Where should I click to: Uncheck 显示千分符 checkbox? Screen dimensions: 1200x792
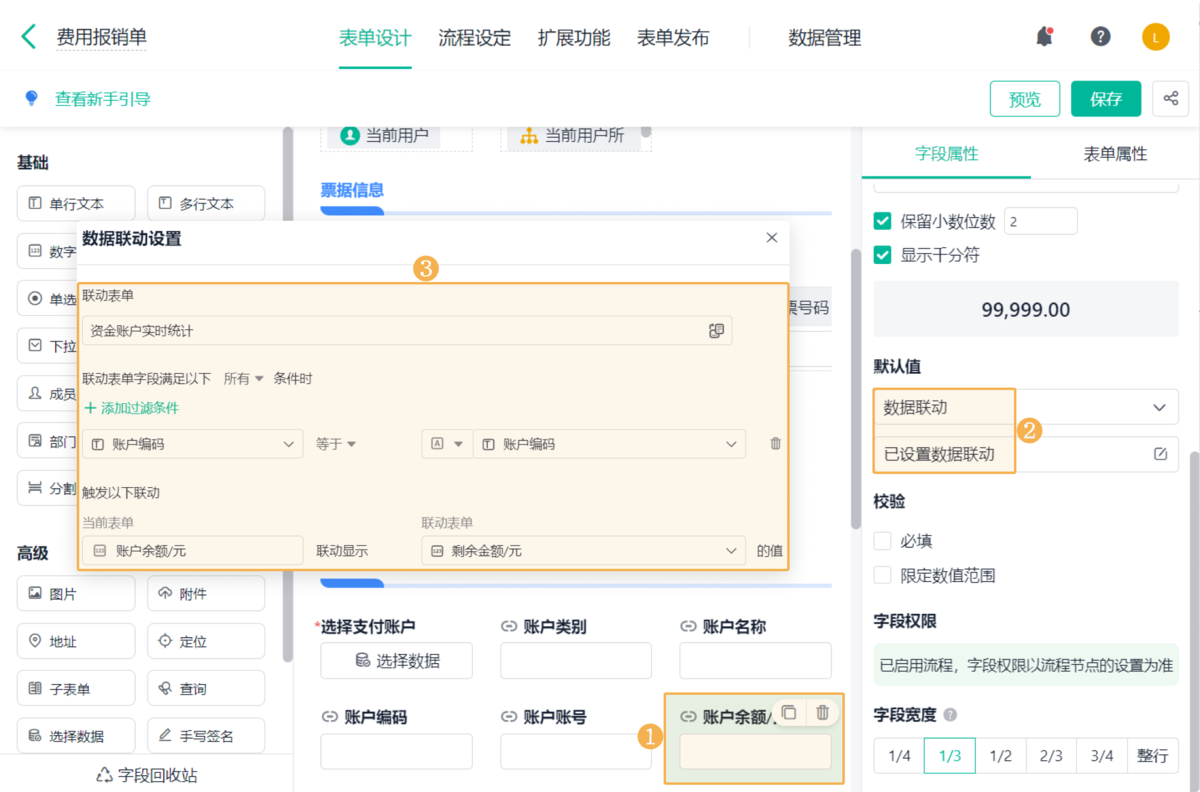(883, 255)
